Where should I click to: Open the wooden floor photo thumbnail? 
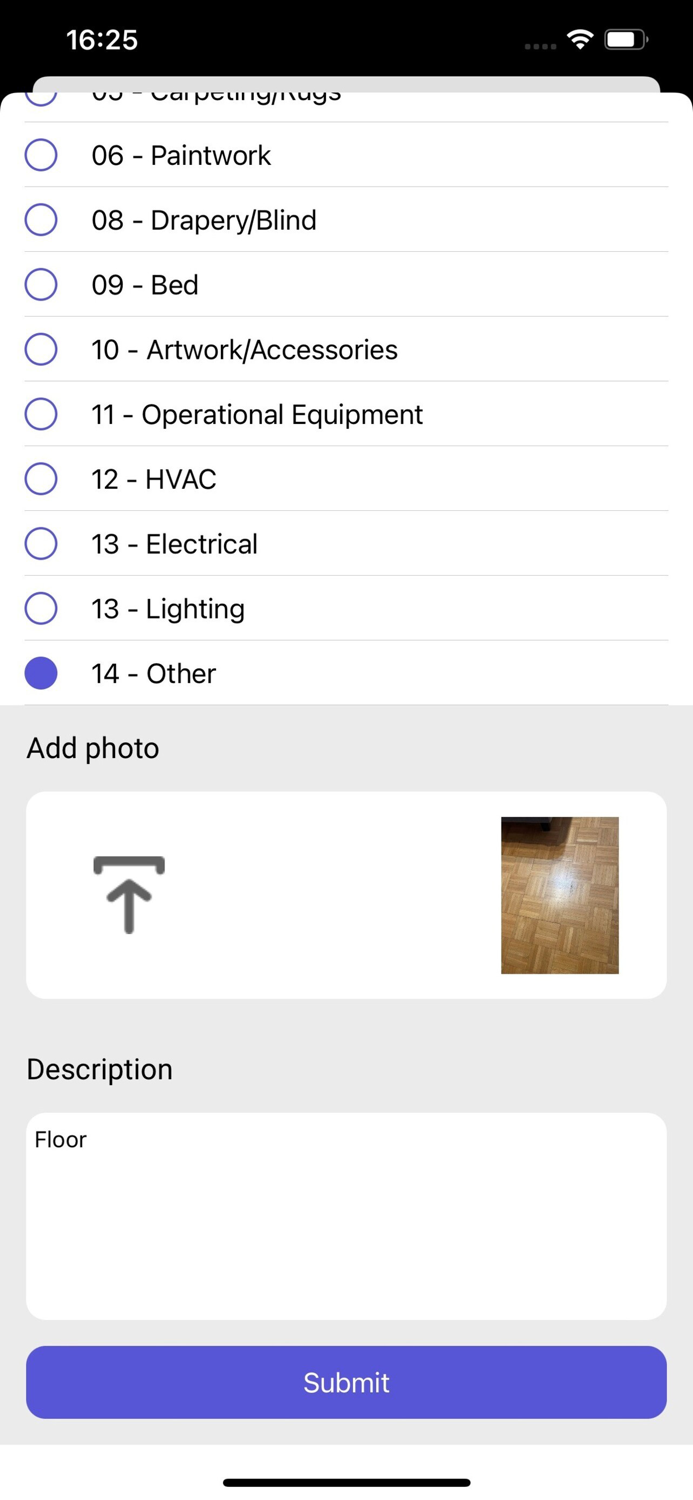tap(559, 895)
